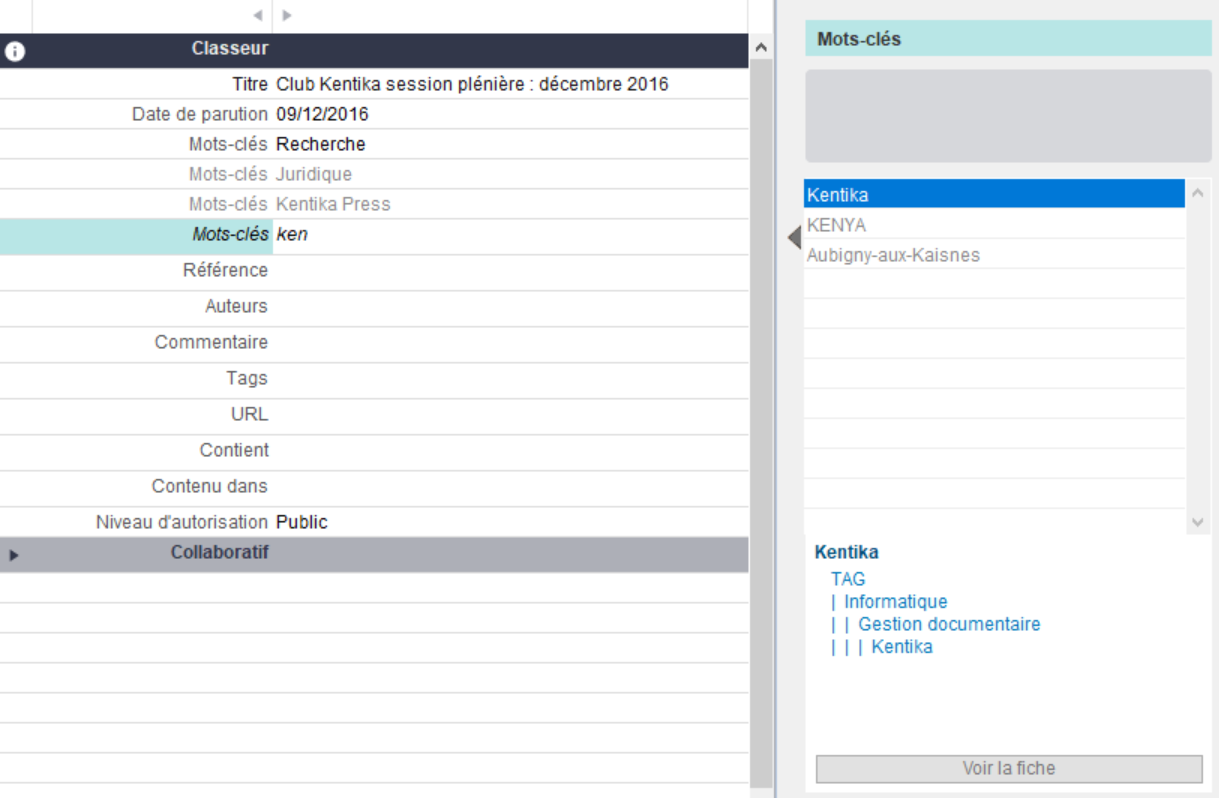Click the Mots-clés field containing ken

(510, 235)
